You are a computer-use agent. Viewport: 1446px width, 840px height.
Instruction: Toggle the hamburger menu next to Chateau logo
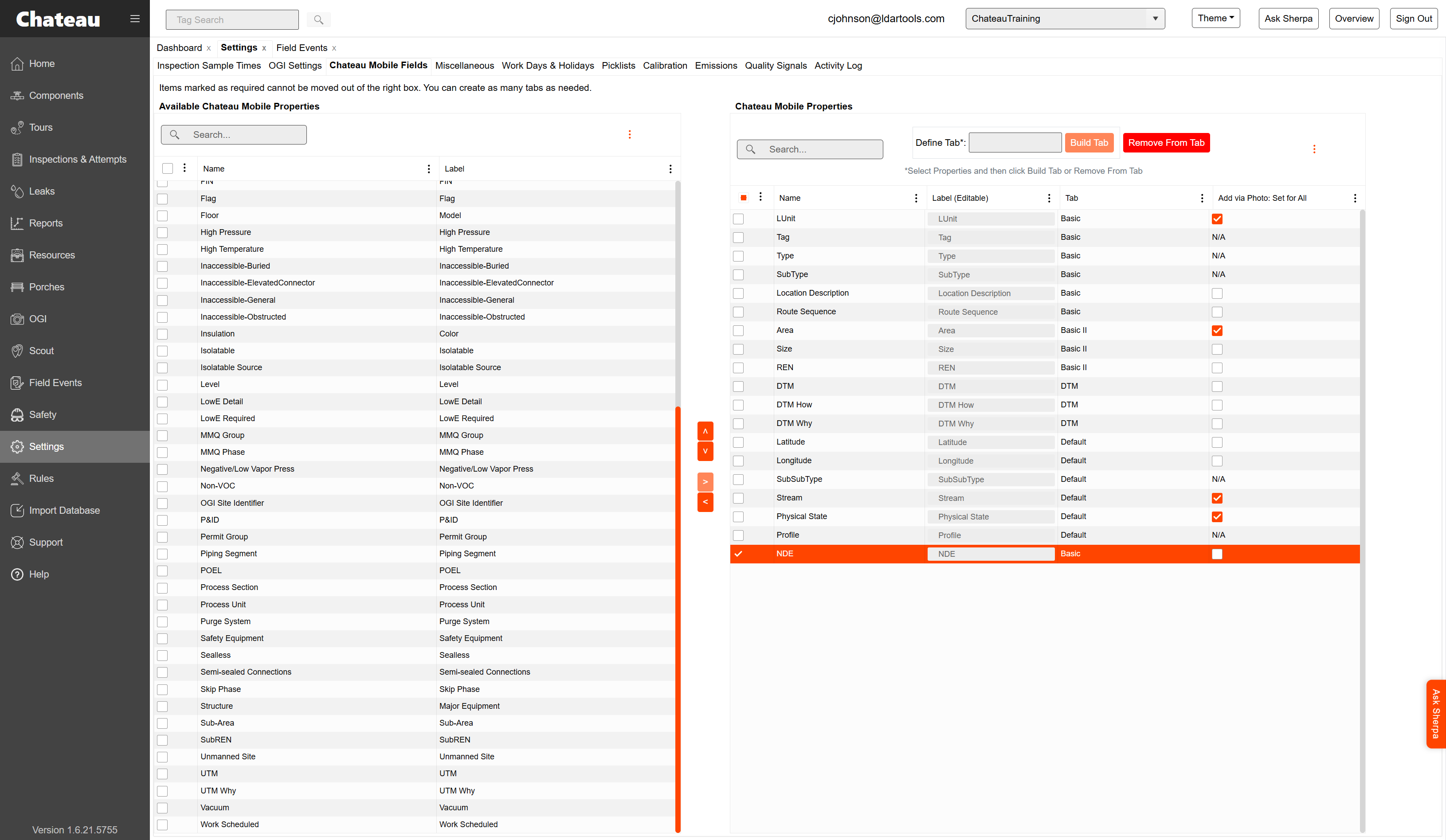(135, 19)
